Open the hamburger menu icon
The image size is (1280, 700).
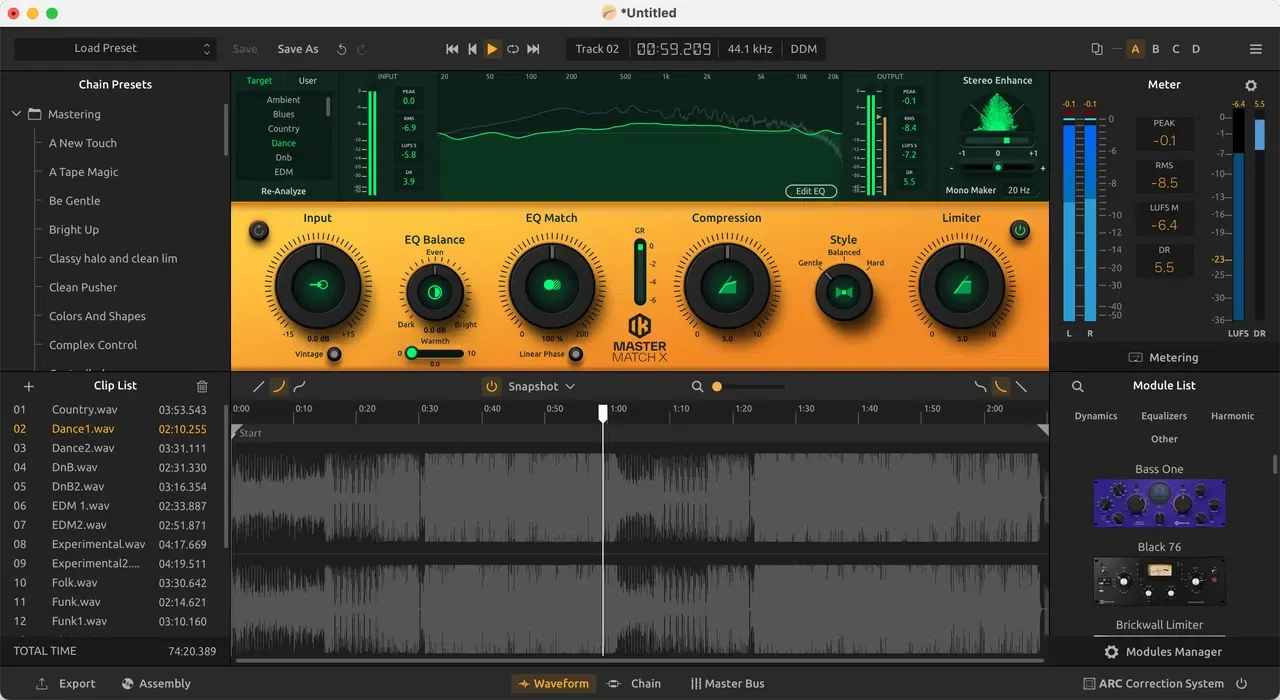[1256, 49]
